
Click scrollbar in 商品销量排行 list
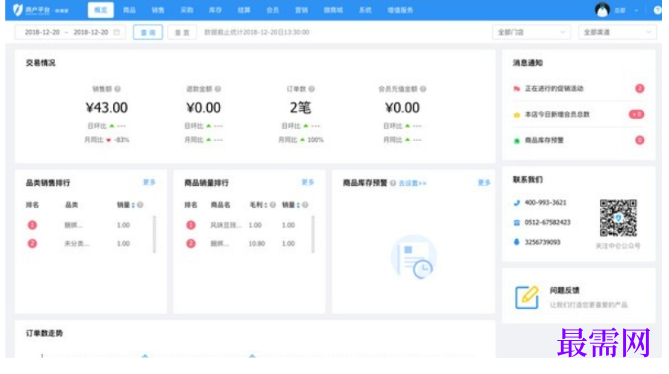pos(313,234)
